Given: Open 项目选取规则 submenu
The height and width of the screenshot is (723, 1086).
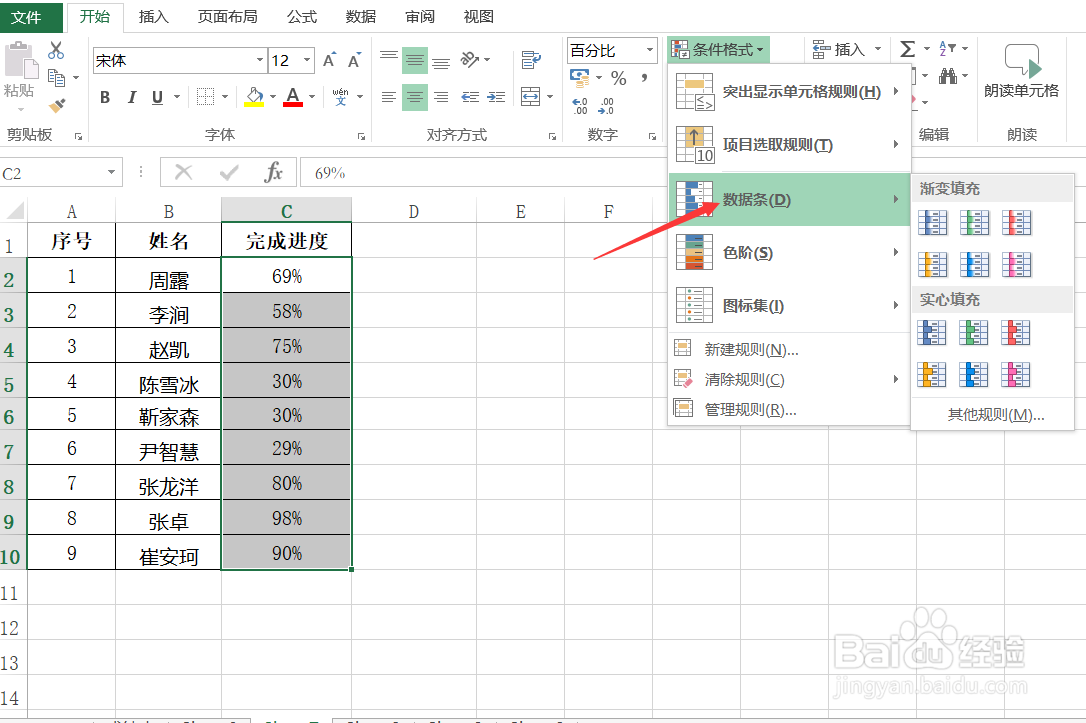Looking at the screenshot, I should [789, 145].
